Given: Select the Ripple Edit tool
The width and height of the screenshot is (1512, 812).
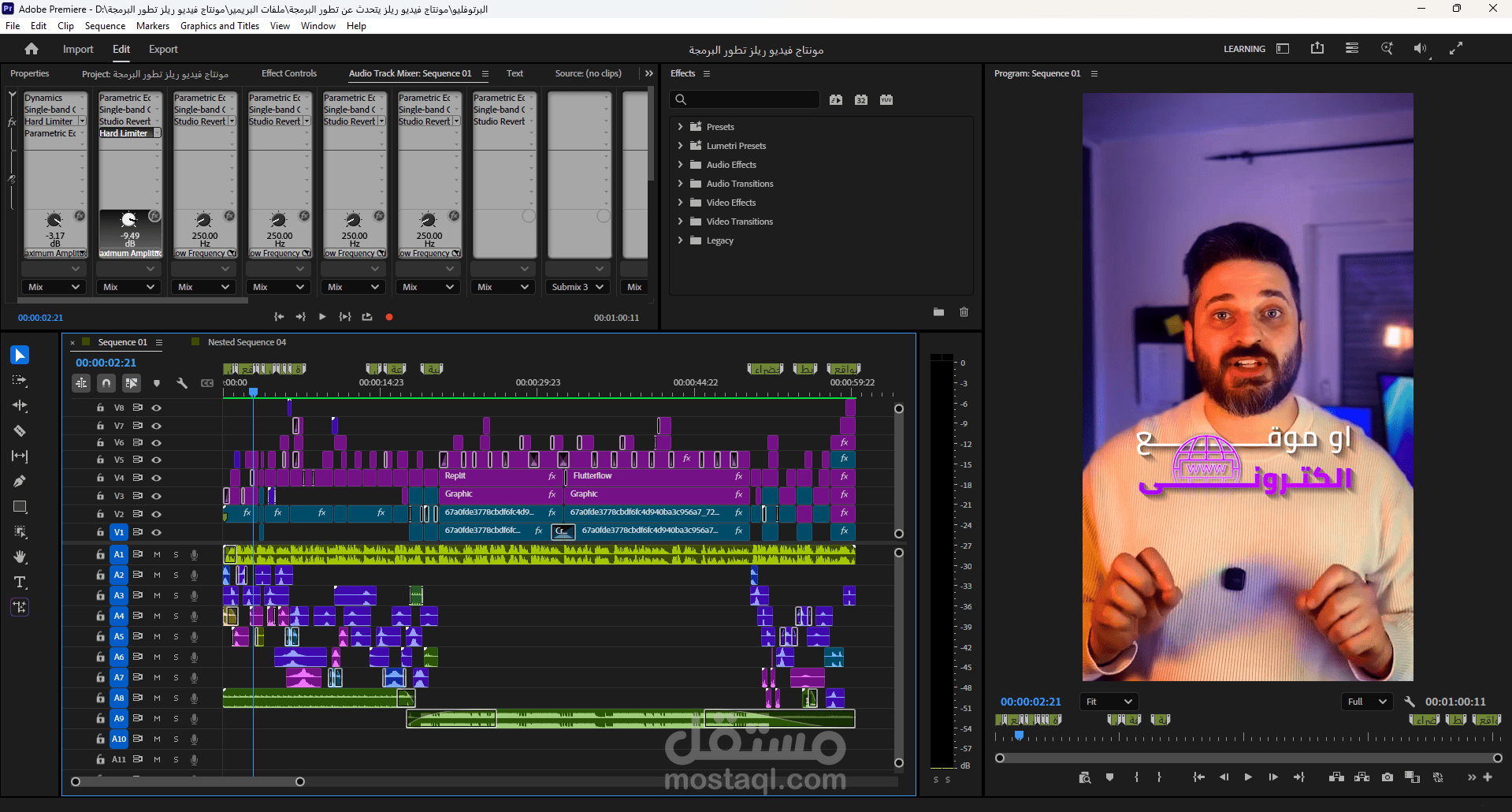Looking at the screenshot, I should point(20,406).
